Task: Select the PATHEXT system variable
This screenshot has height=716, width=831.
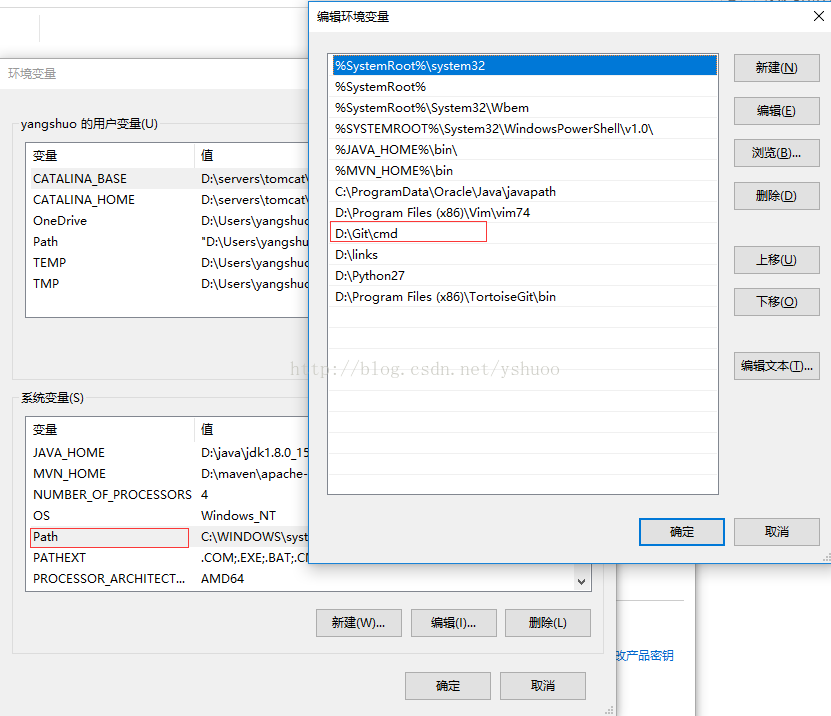Action: [168, 558]
